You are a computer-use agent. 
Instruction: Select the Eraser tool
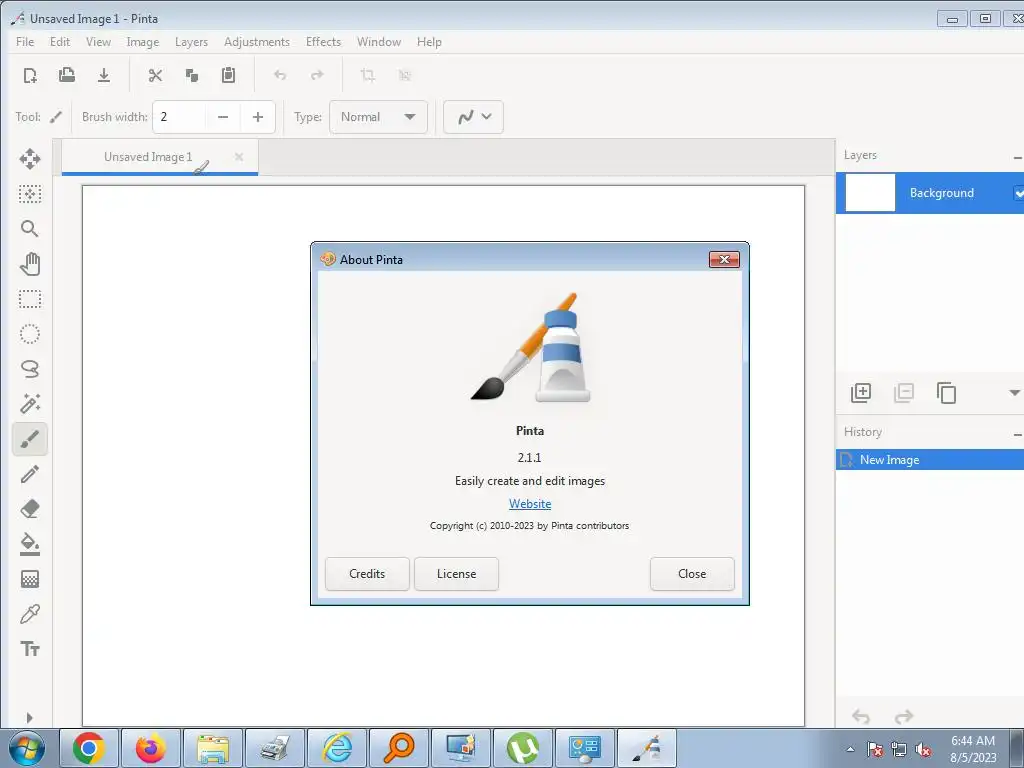coord(30,509)
